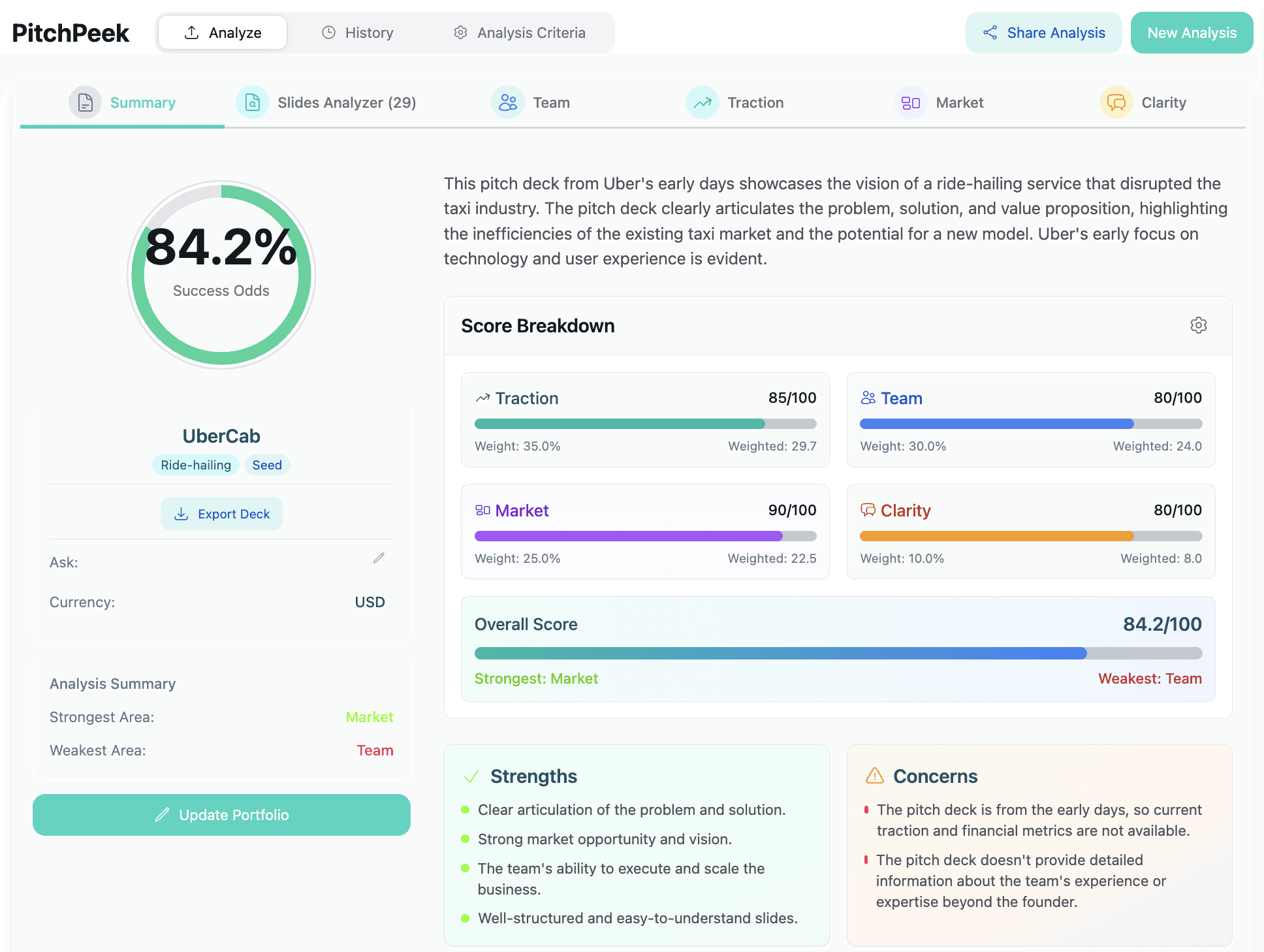Select the Summary tab label

[143, 103]
